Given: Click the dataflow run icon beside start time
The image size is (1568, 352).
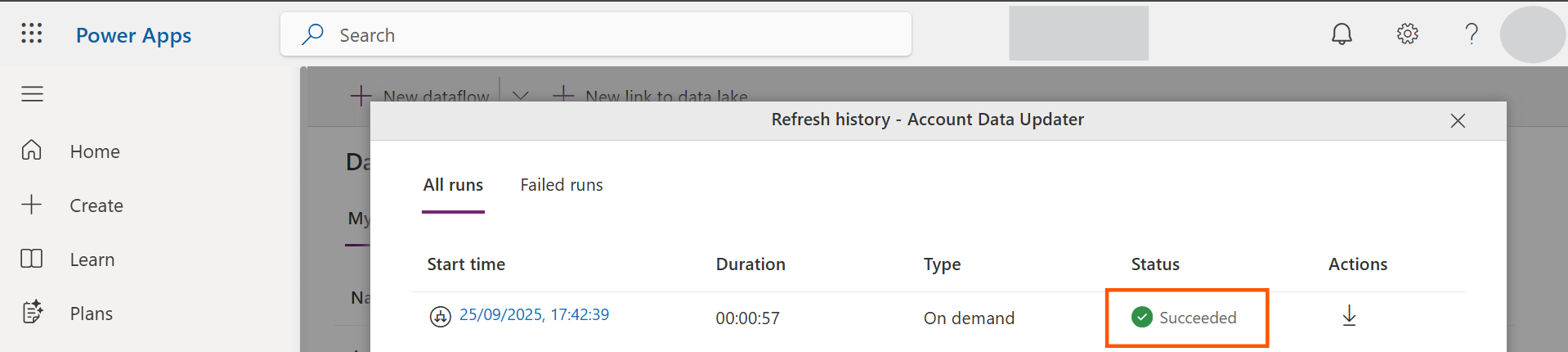Looking at the screenshot, I should (440, 316).
